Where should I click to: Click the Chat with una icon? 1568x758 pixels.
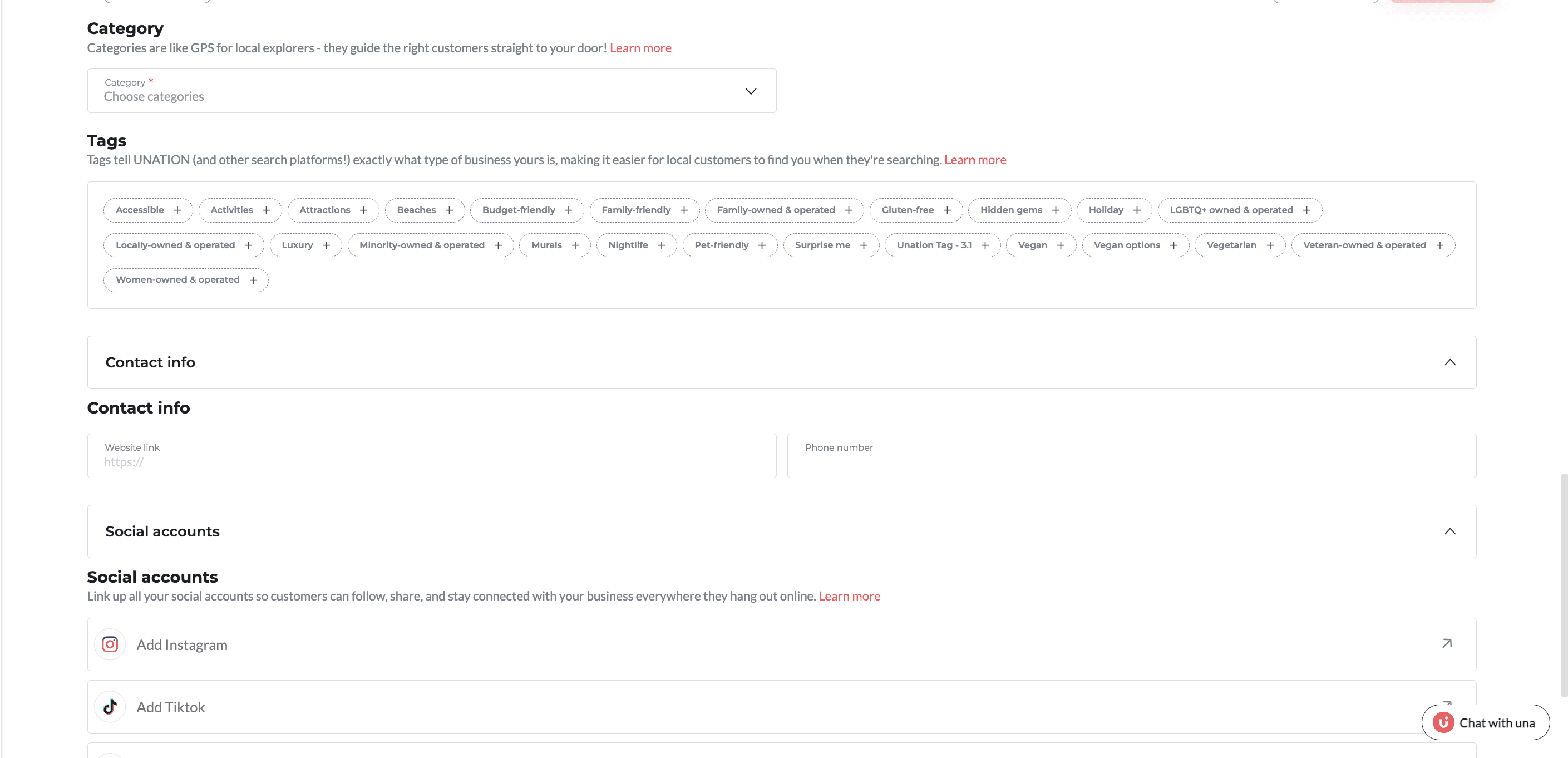1443,723
